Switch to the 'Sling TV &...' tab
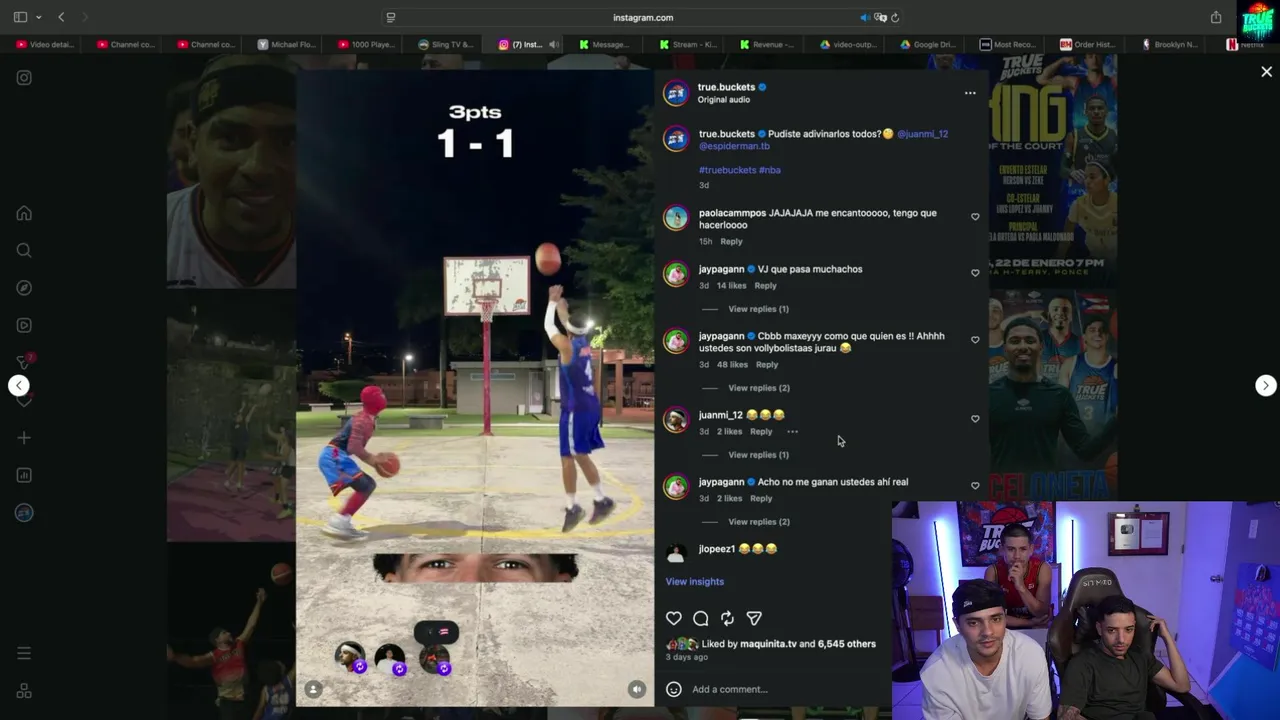 (448, 44)
